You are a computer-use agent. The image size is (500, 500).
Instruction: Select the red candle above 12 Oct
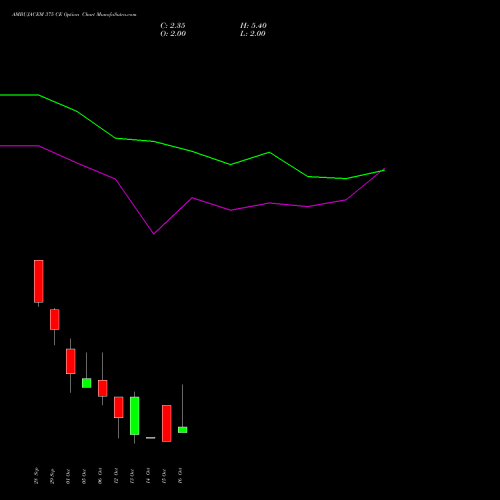(x=119, y=407)
